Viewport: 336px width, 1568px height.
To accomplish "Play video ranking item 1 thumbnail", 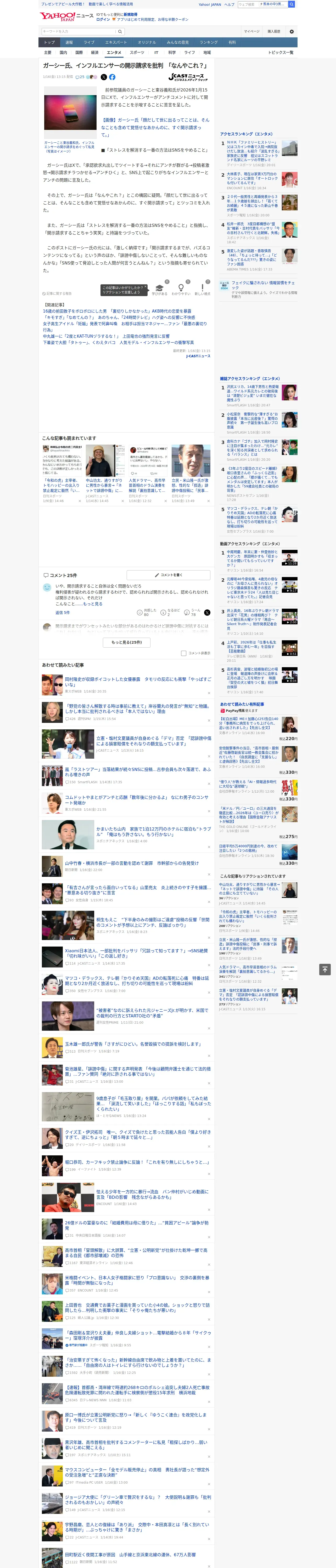I will click(x=290, y=558).
